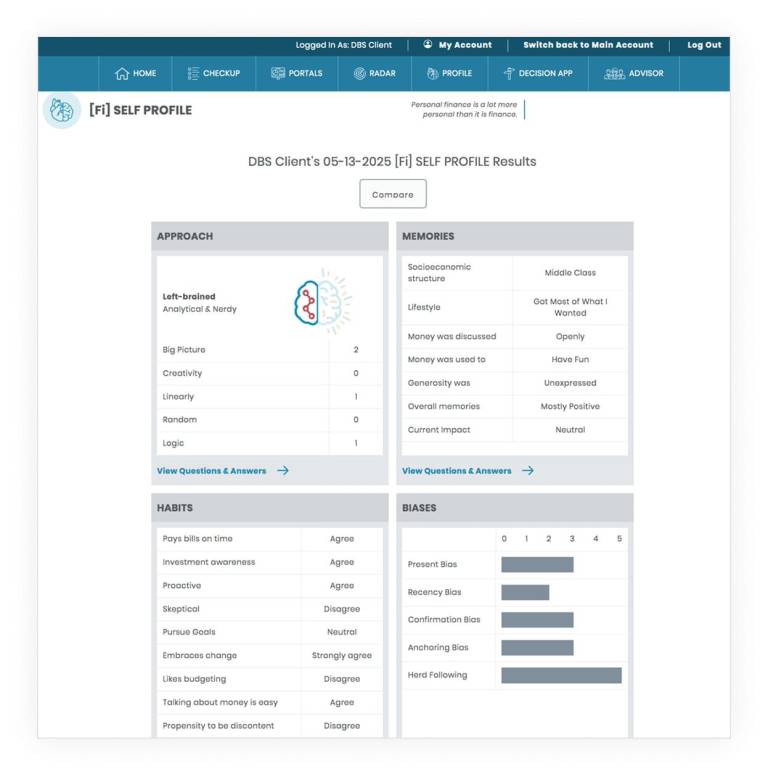Click the Present Bias bar
Viewport: 768px width, 777px height.
pos(538,564)
